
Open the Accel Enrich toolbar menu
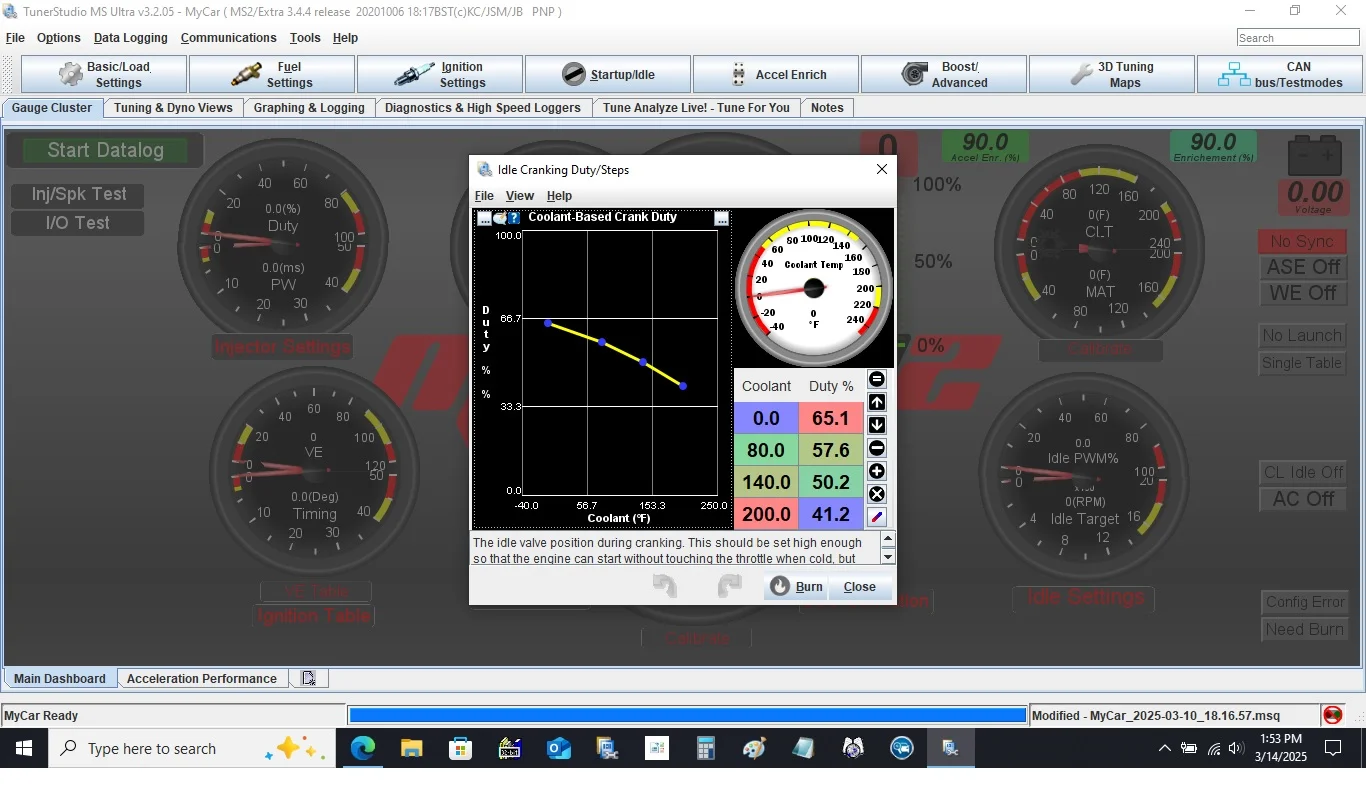(776, 75)
